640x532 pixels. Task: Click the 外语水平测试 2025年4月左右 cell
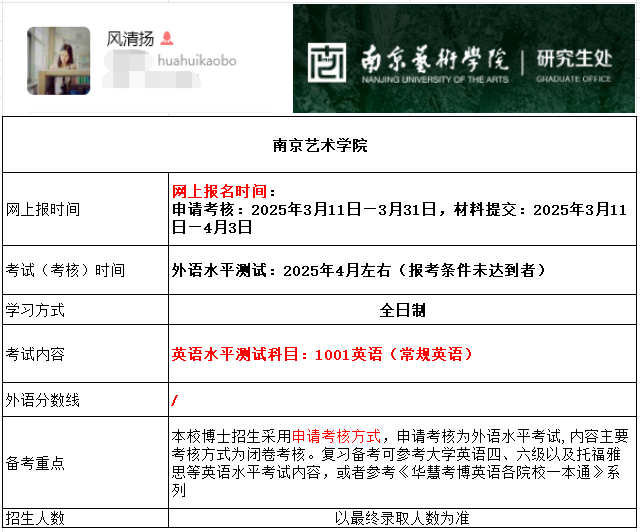click(x=402, y=270)
